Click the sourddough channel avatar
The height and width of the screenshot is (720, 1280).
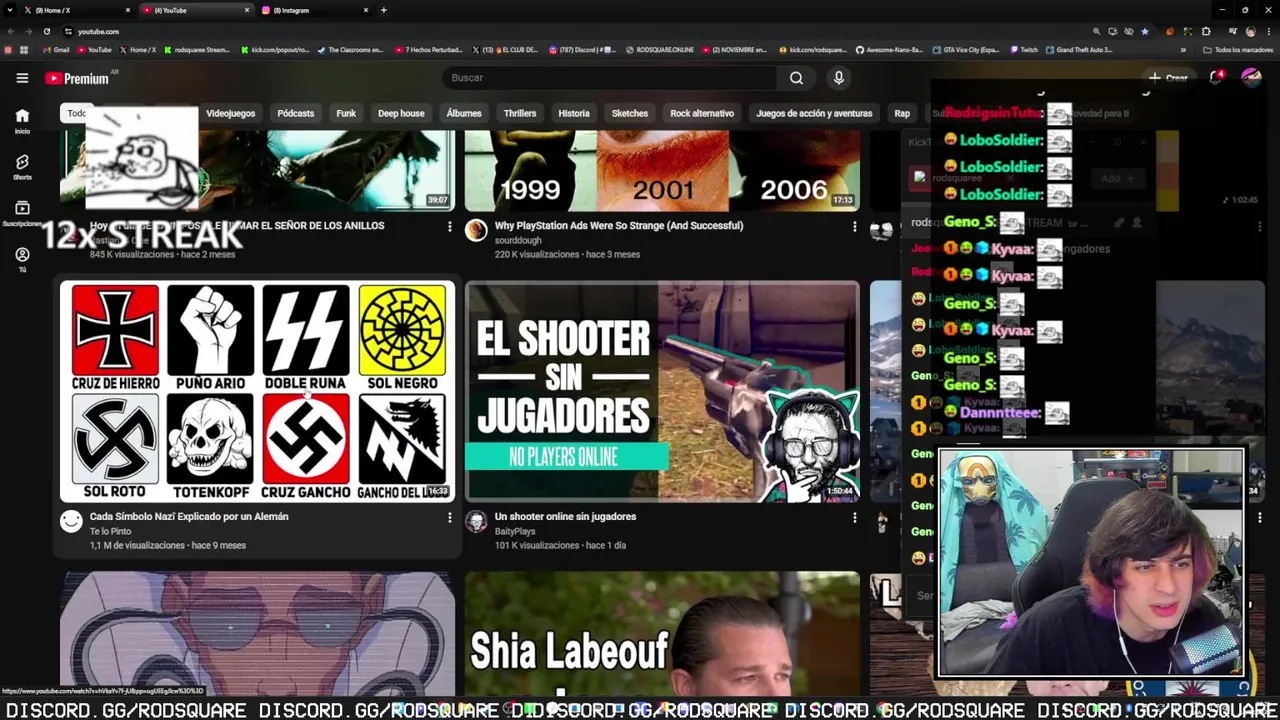click(476, 231)
